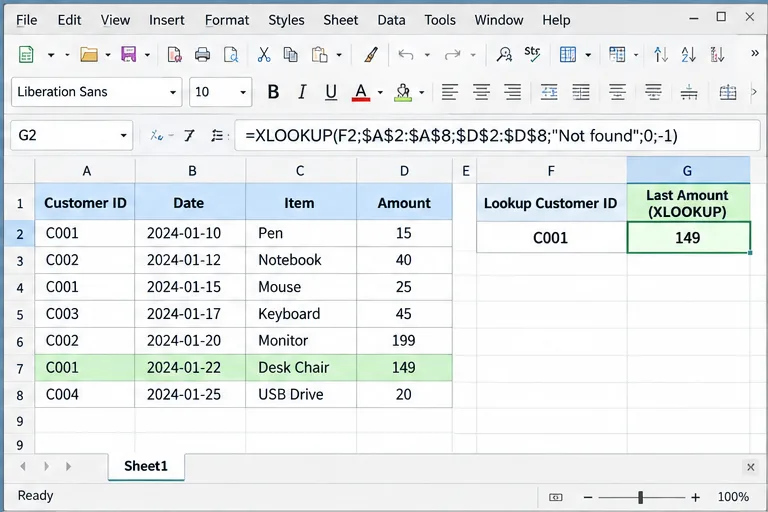768x512 pixels.
Task: Open a file with the folder icon
Action: 89,54
